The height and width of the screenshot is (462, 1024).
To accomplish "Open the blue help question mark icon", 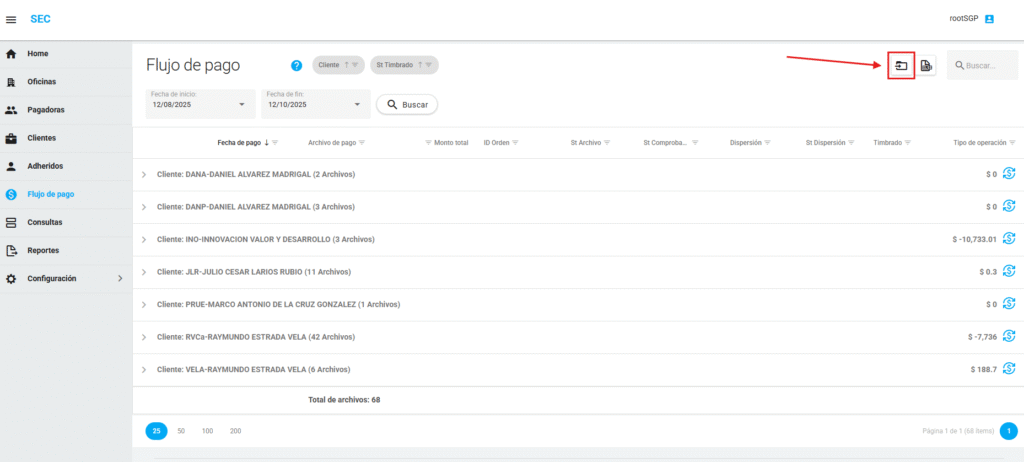I will click(x=296, y=66).
